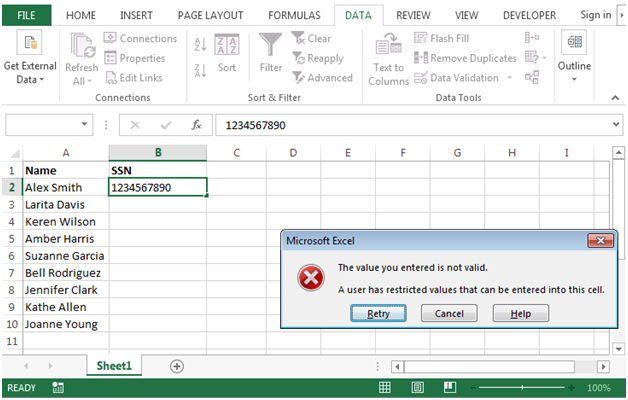628x400 pixels.
Task: Open the ribbon tab overflow arrow next to Sign in
Action: pyautogui.click(x=621, y=15)
